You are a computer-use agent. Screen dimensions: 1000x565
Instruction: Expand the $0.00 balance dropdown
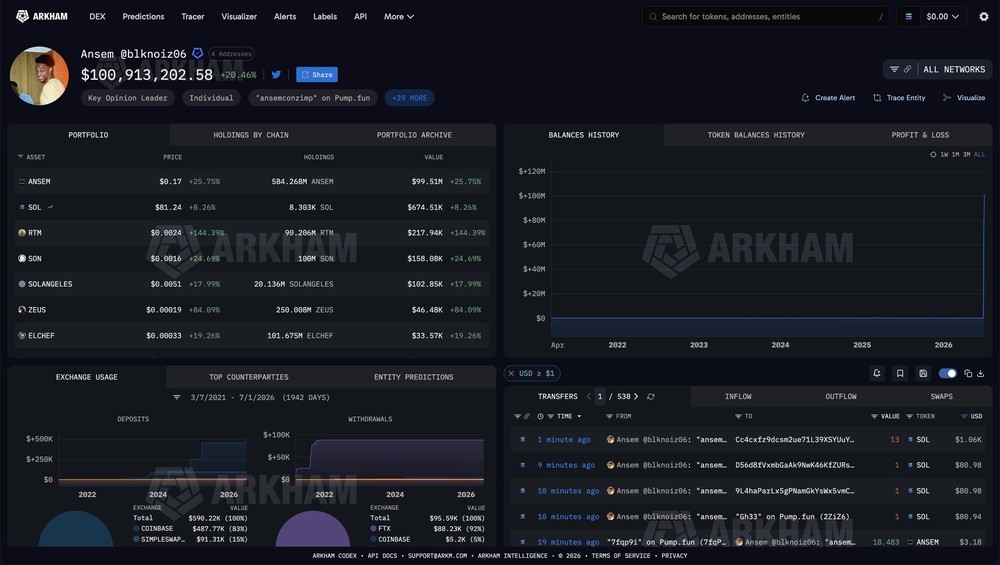[x=943, y=17]
